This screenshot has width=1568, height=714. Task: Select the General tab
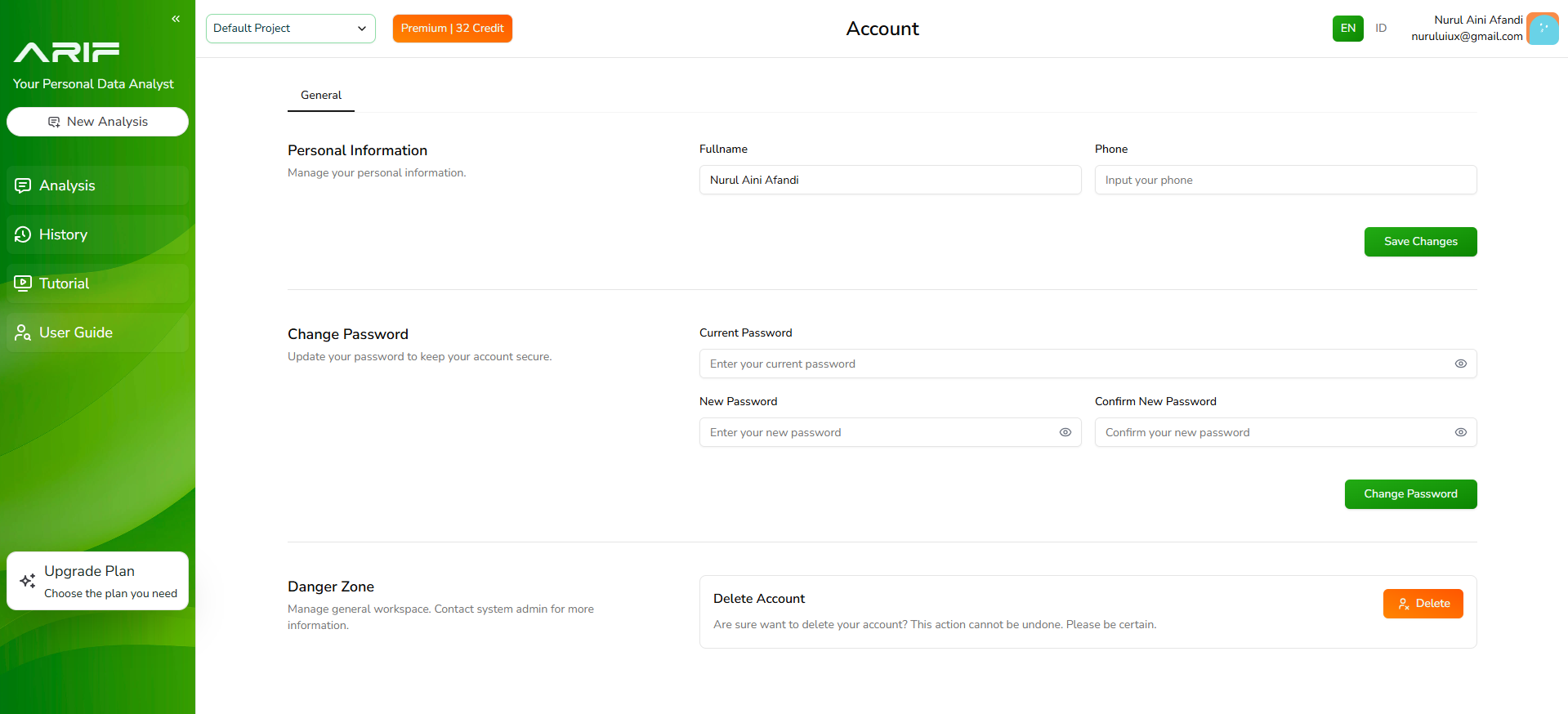[321, 96]
